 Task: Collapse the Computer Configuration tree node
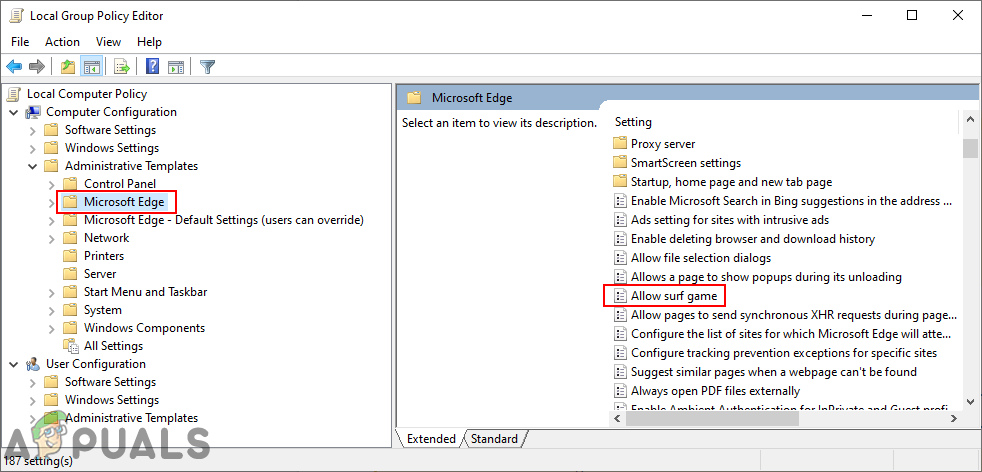point(13,112)
